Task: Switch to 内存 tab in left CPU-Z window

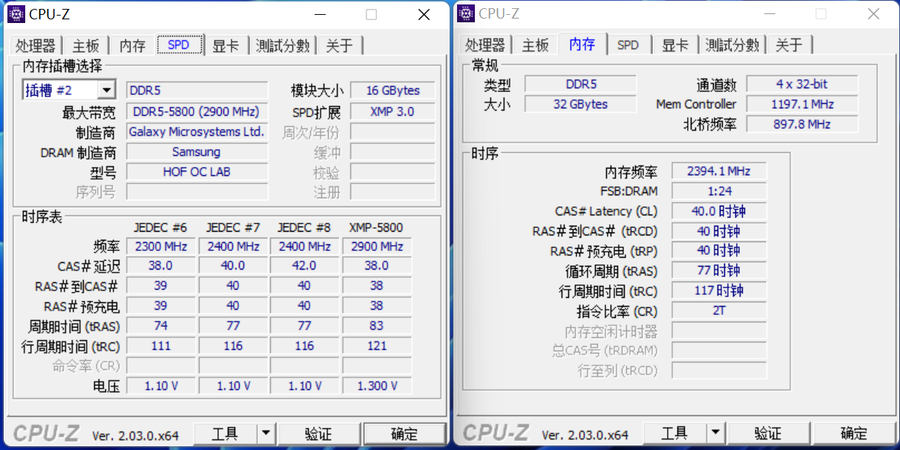Action: pyautogui.click(x=133, y=45)
